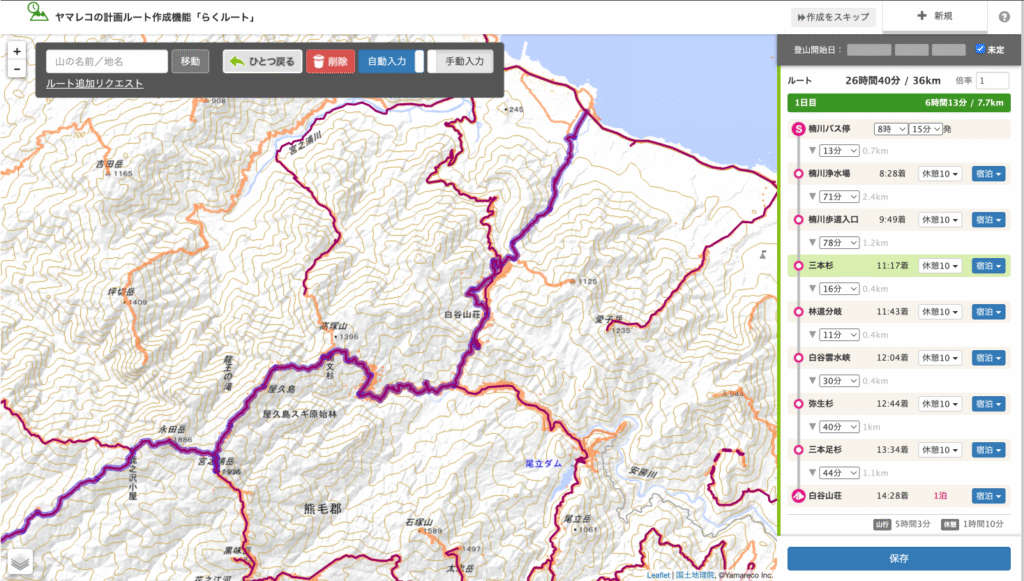Change the 11分 segment time dropdown
The height and width of the screenshot is (581, 1024).
839,335
